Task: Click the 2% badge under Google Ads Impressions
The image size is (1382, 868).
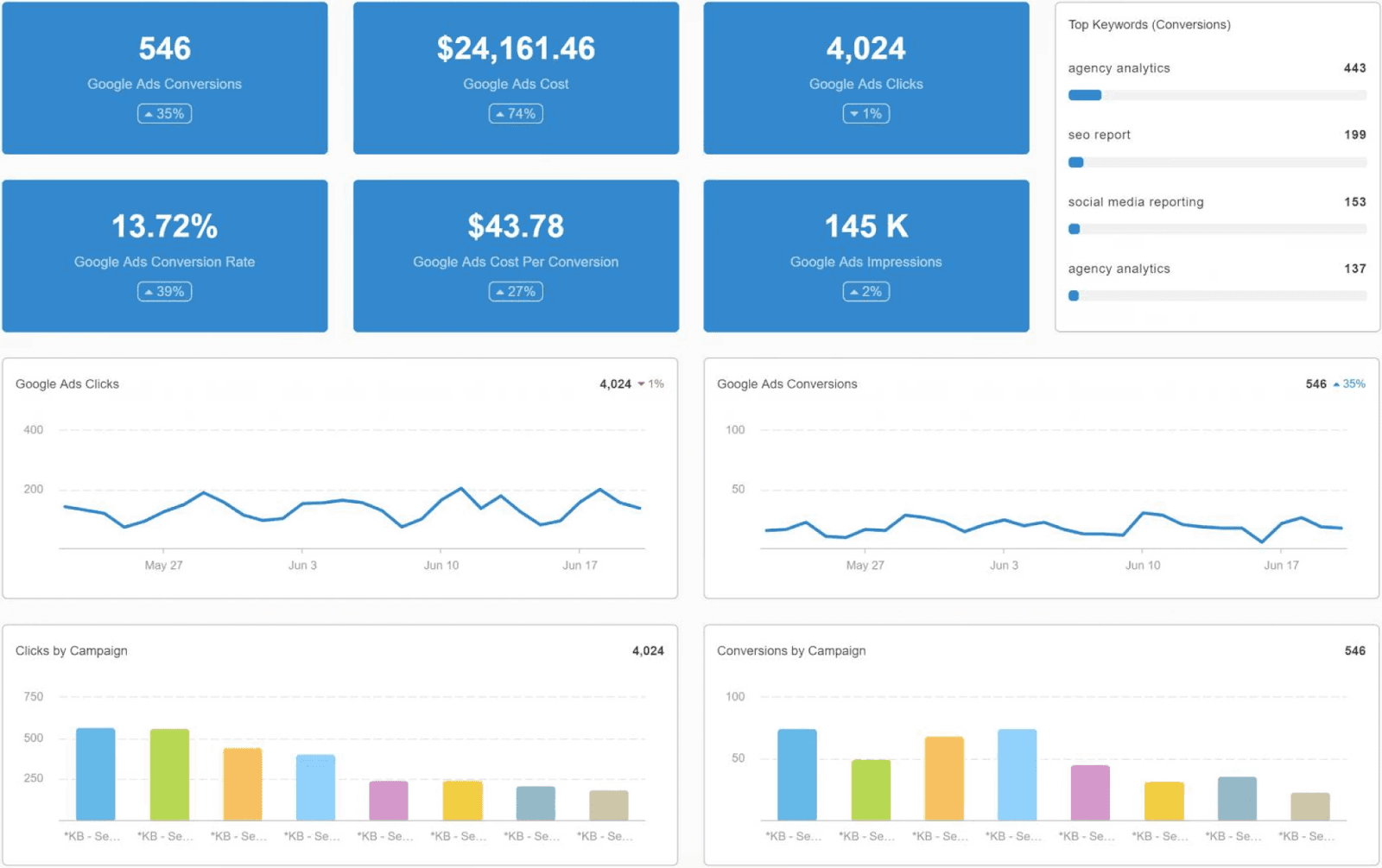Action: 865,292
